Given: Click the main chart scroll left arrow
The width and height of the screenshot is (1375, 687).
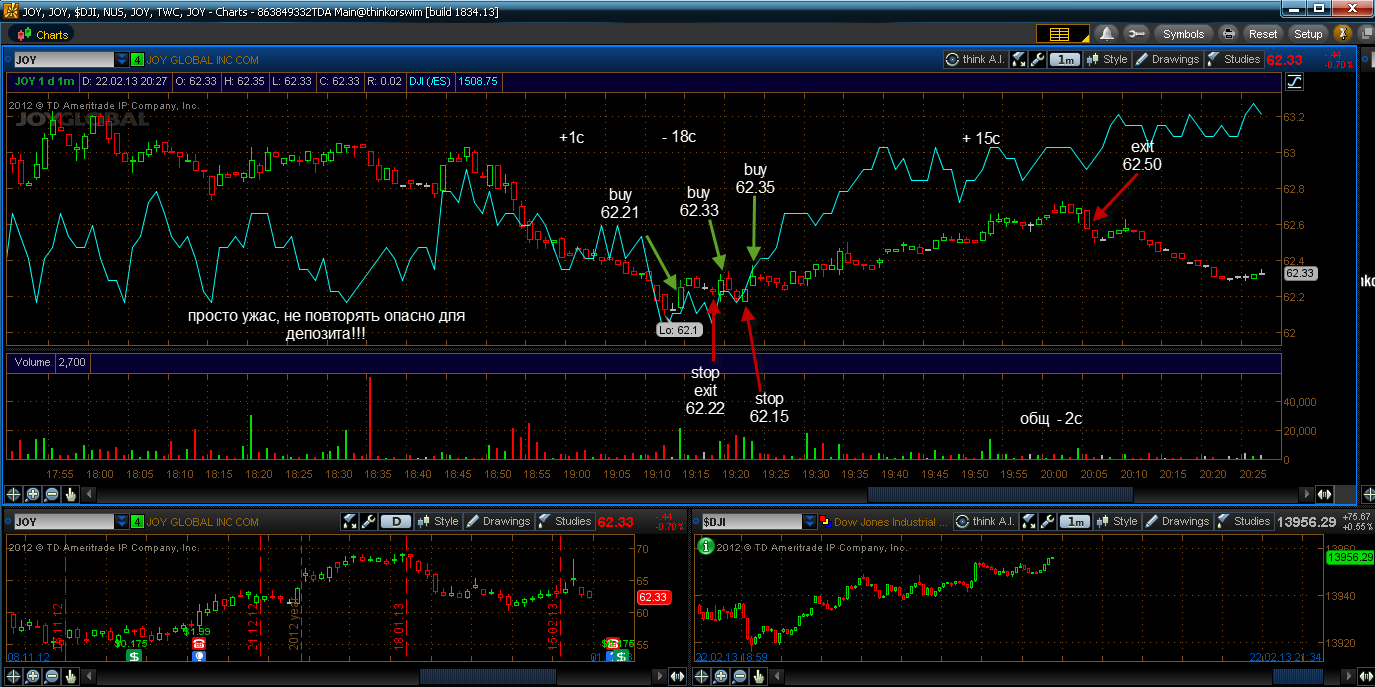Looking at the screenshot, I should tap(88, 494).
